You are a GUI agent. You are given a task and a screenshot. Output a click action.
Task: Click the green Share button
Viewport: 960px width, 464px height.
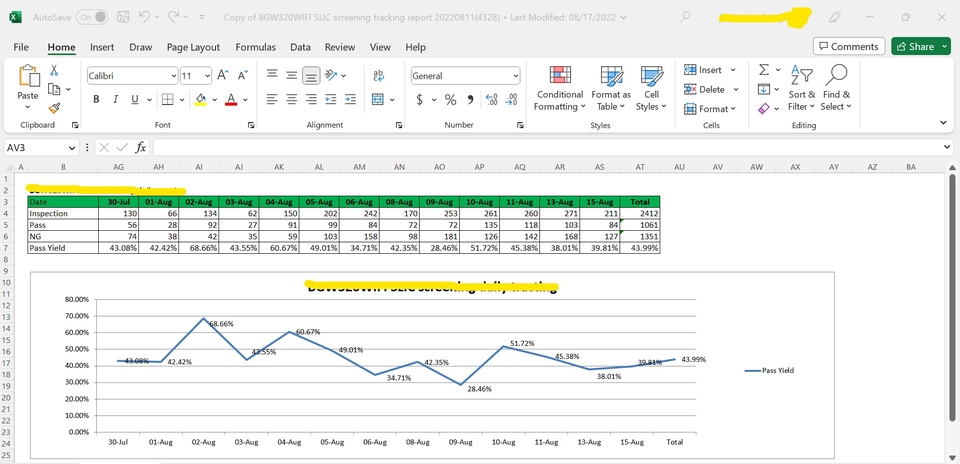click(x=921, y=47)
